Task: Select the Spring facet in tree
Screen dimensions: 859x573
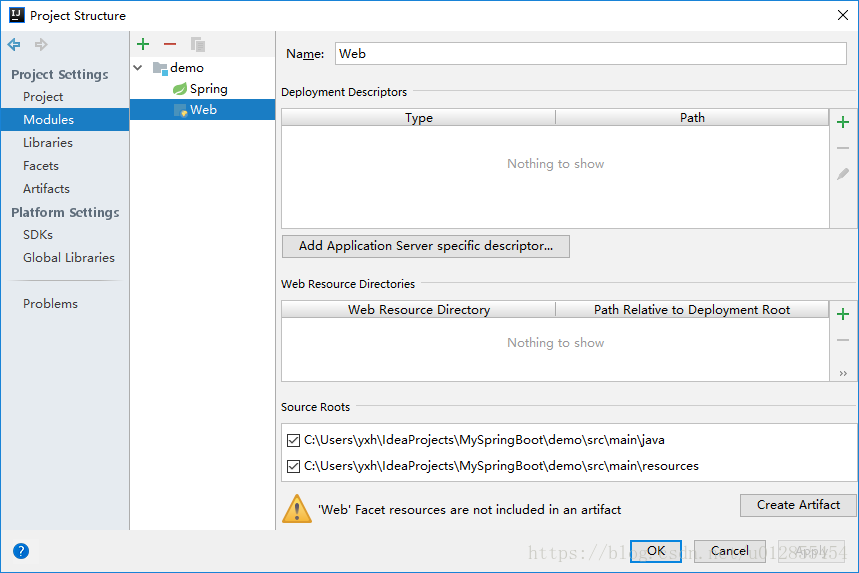Action: coord(208,89)
